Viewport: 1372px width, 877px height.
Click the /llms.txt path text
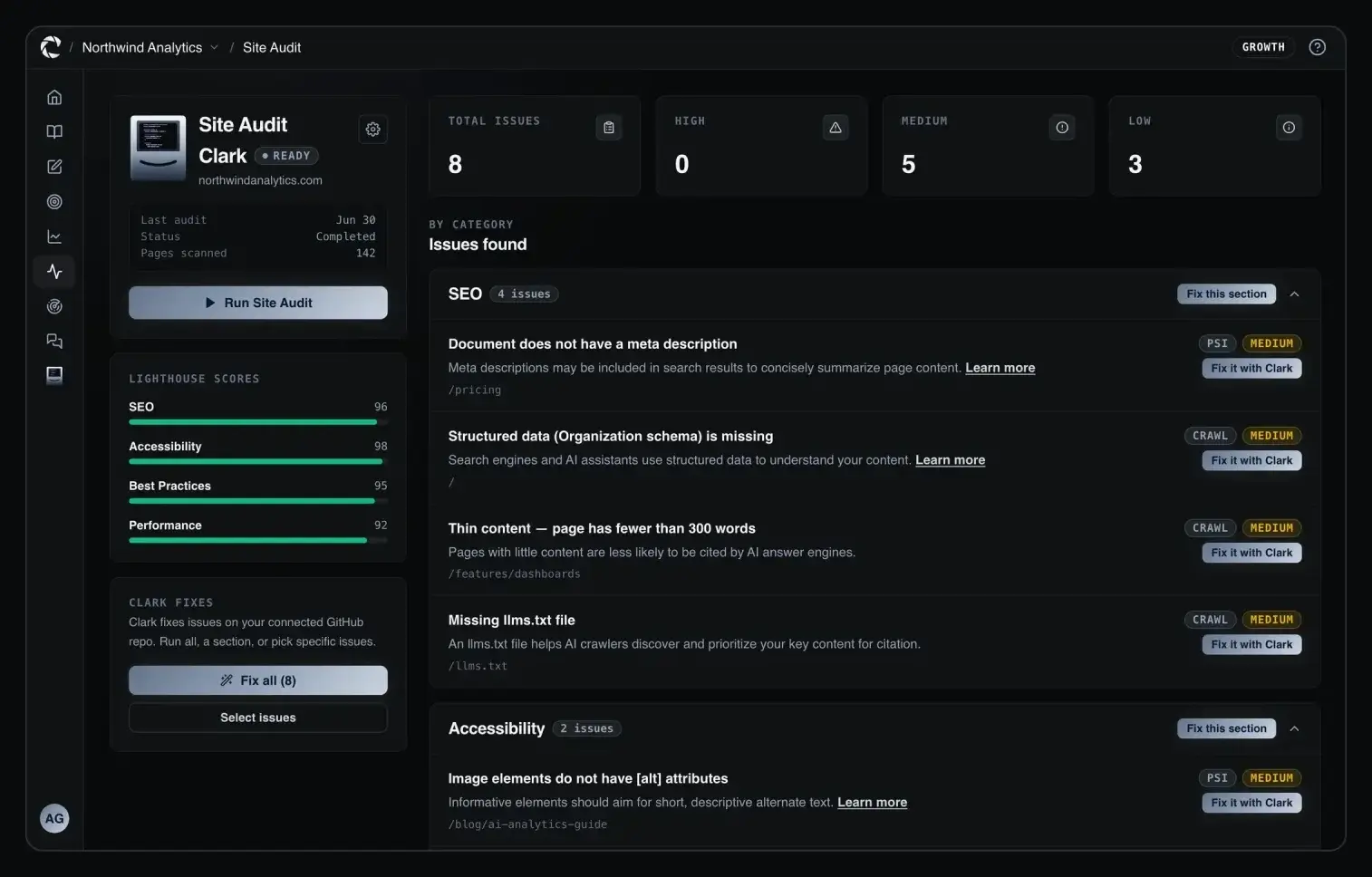478,666
